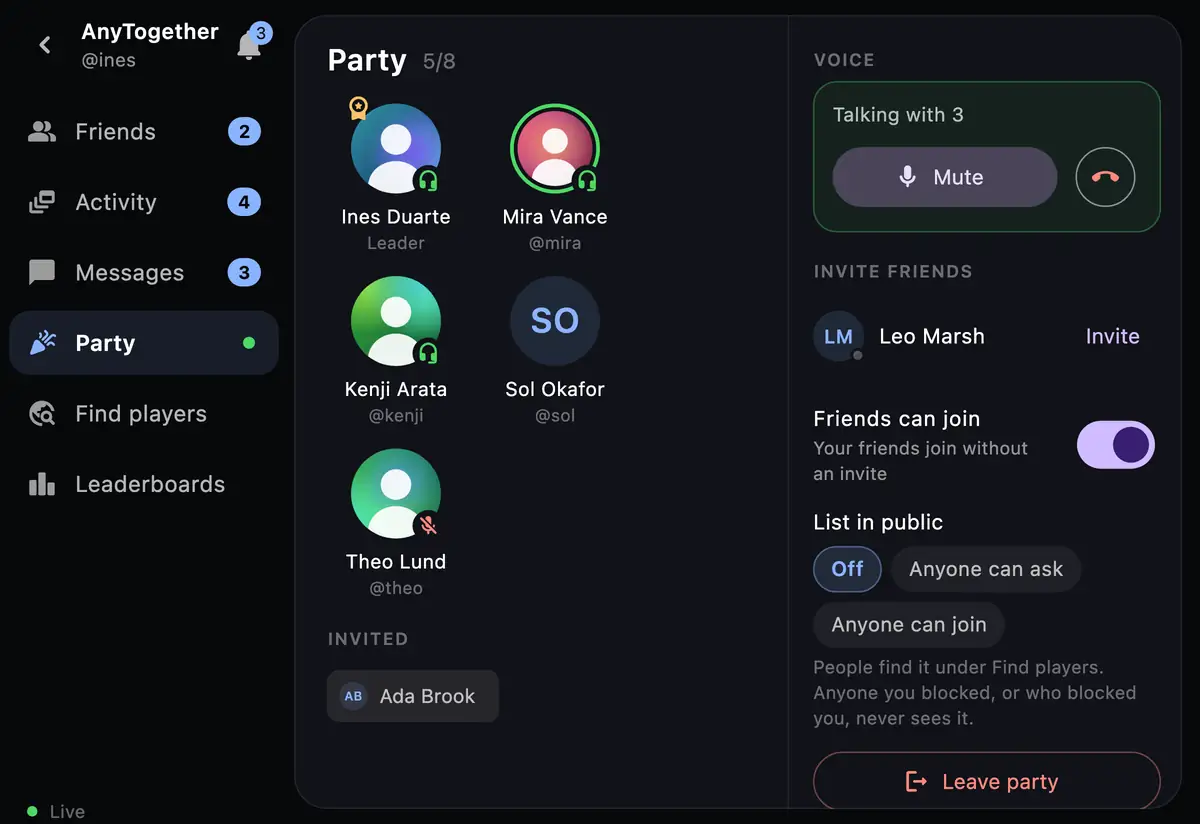1200x824 pixels.
Task: Click the Live status indicator
Action: click(x=56, y=811)
